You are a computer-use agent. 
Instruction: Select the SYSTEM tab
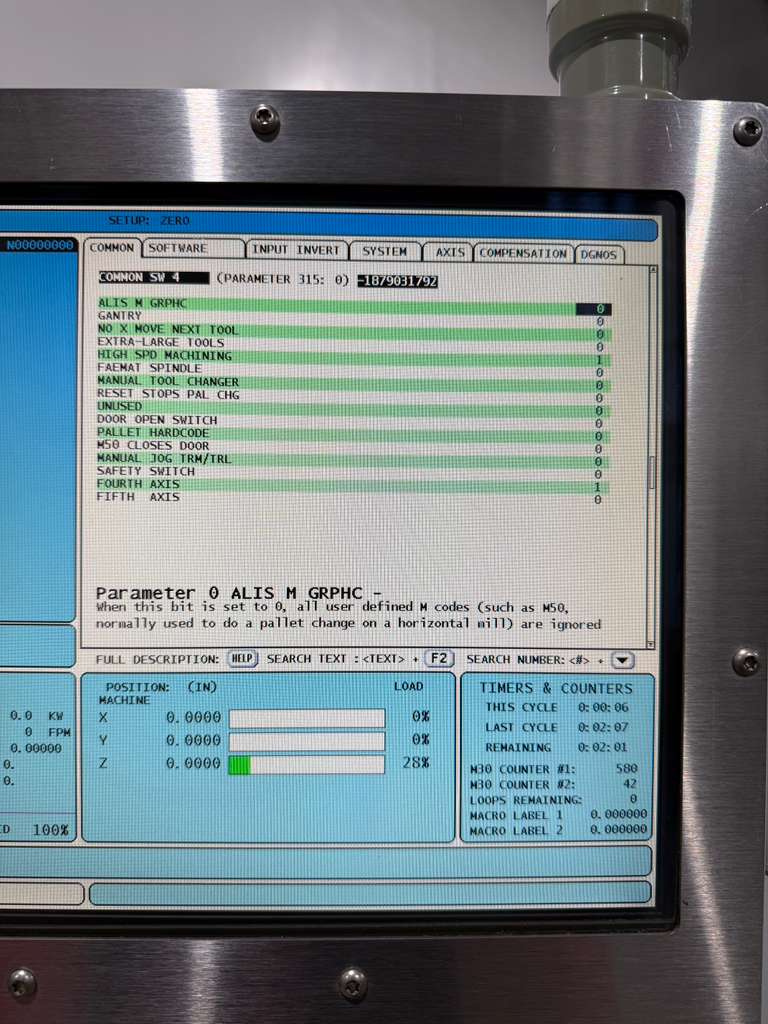tap(384, 251)
